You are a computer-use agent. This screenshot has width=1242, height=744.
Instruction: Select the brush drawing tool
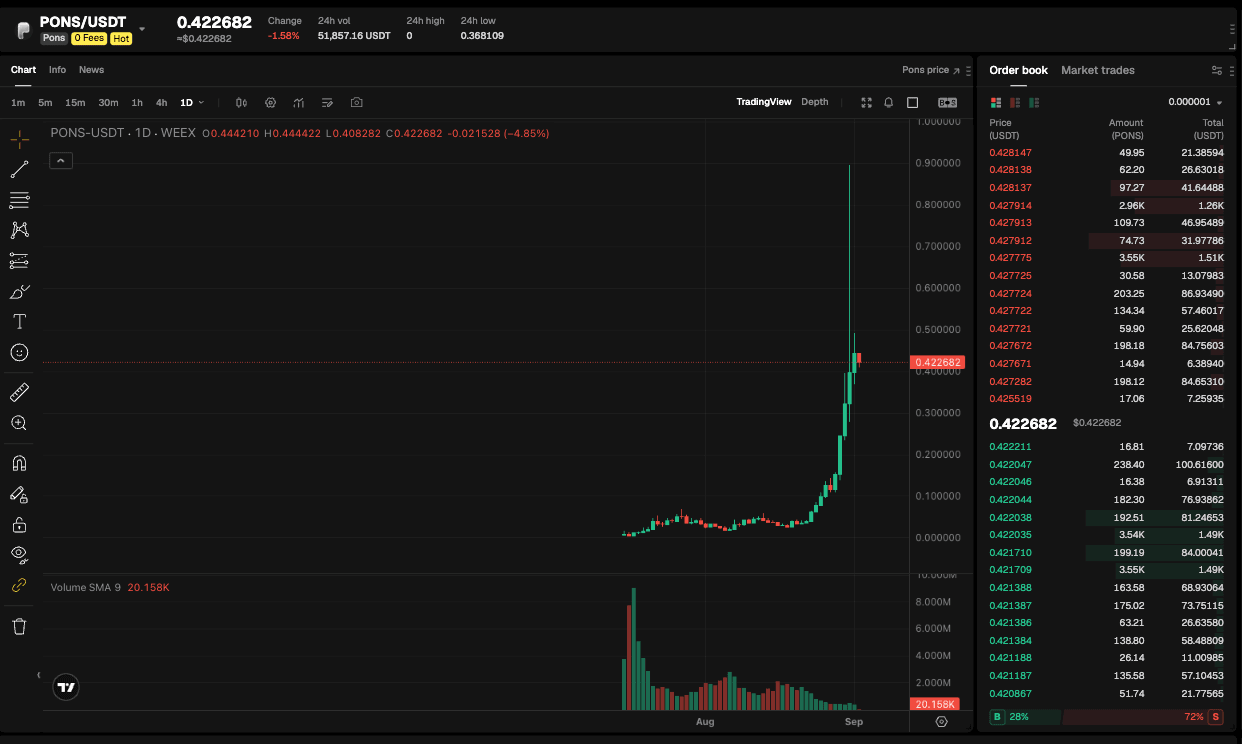coord(19,291)
